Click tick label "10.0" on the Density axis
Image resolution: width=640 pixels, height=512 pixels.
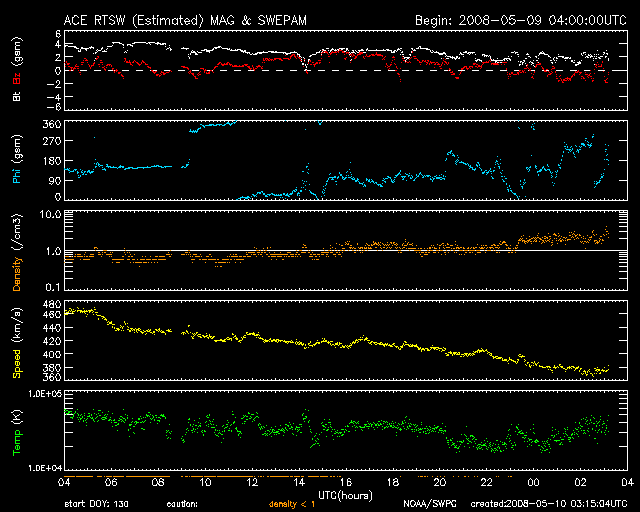[x=50, y=214]
